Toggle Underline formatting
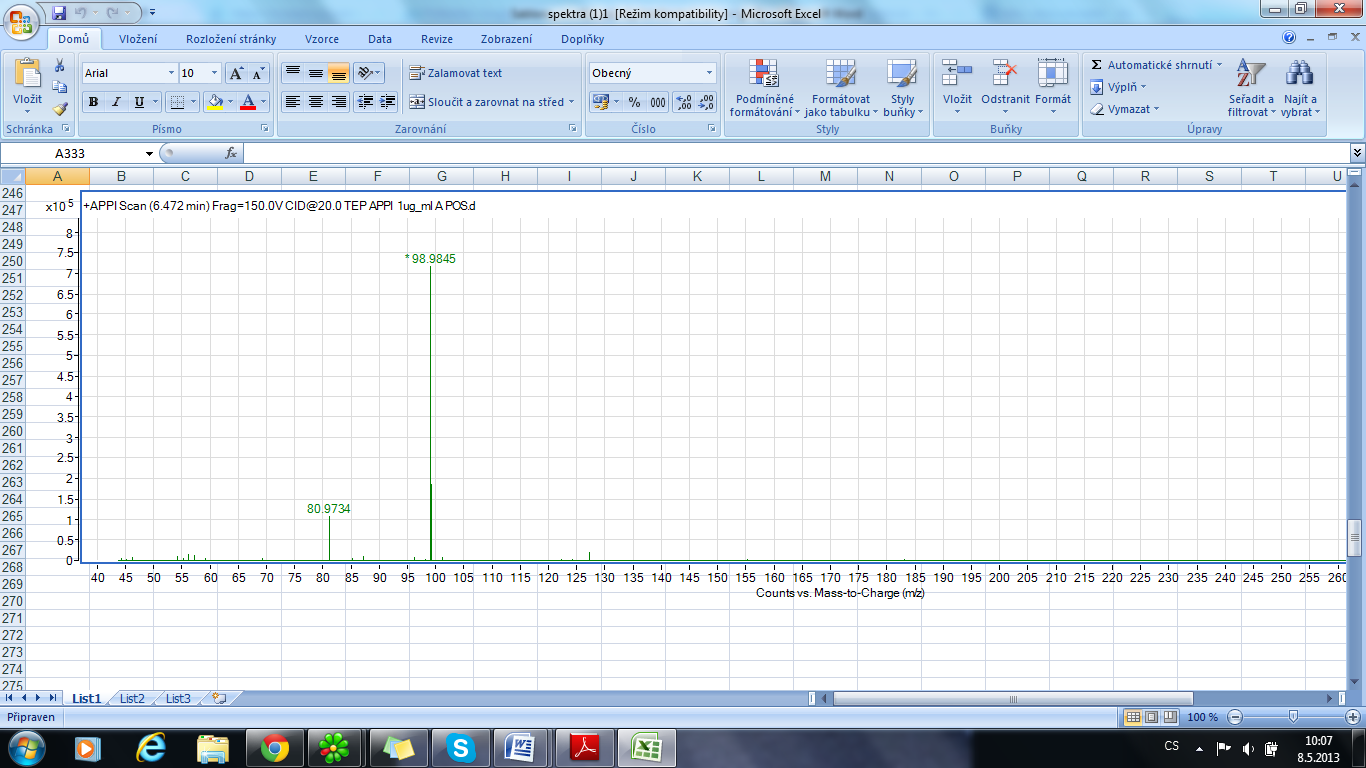The image size is (1366, 768). tap(140, 102)
